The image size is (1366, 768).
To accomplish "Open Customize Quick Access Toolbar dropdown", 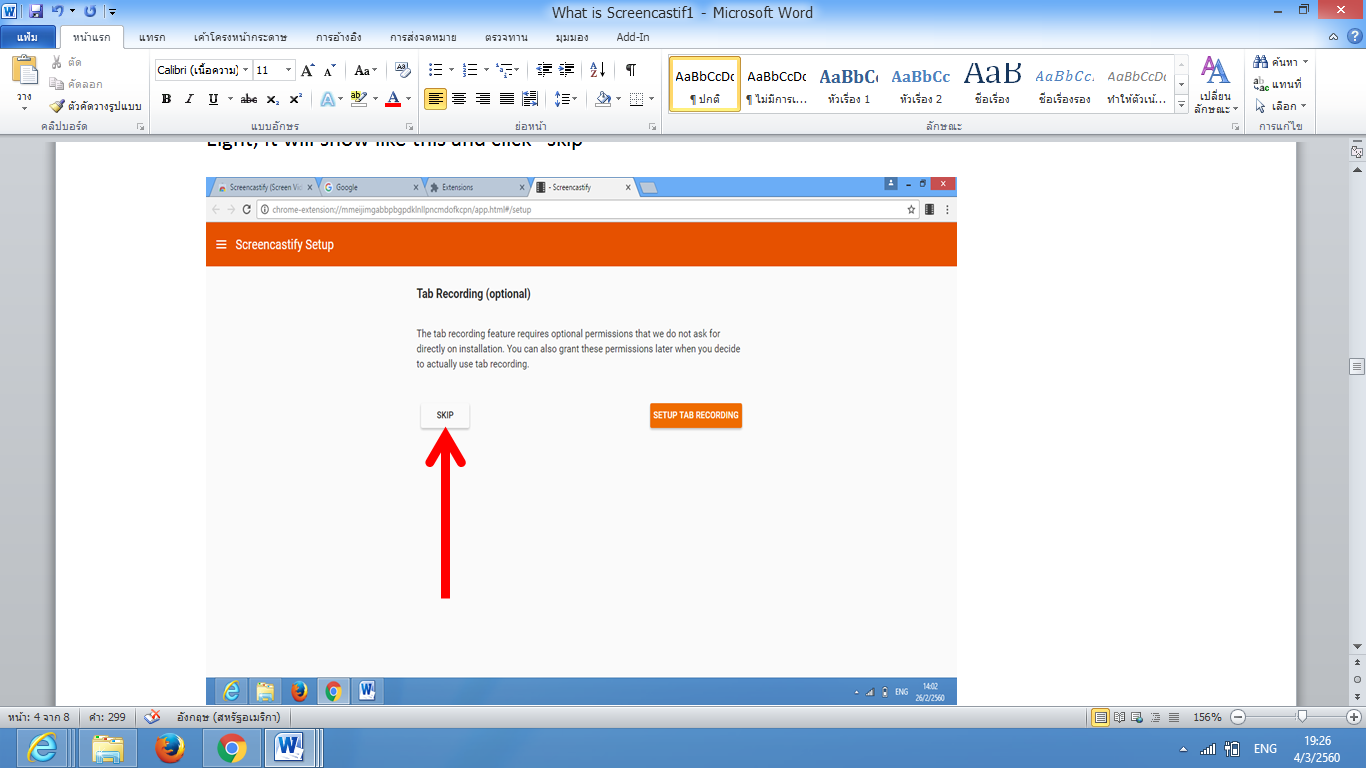I will [x=111, y=12].
